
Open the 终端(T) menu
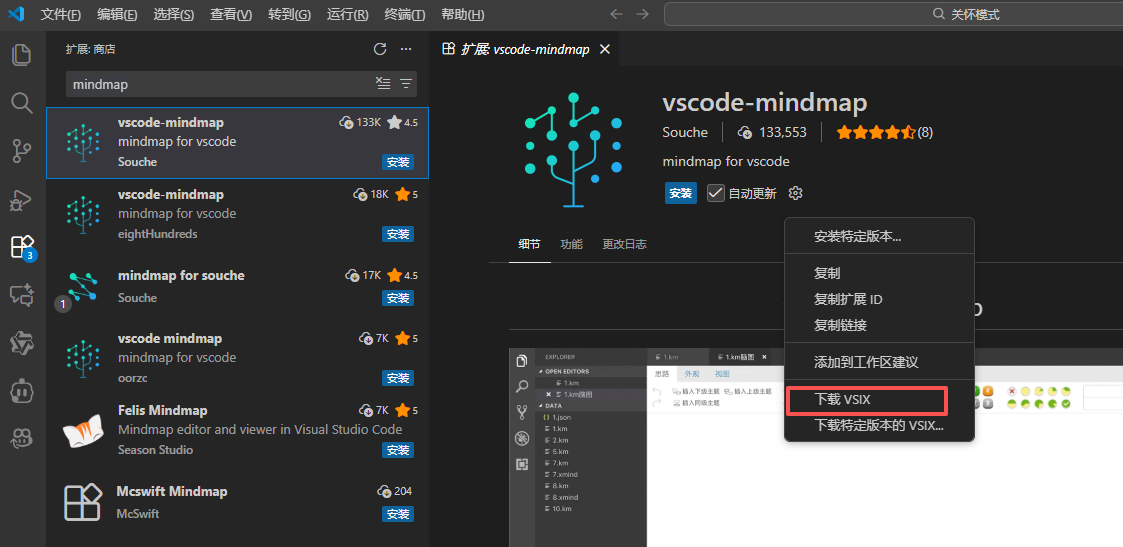tap(404, 14)
